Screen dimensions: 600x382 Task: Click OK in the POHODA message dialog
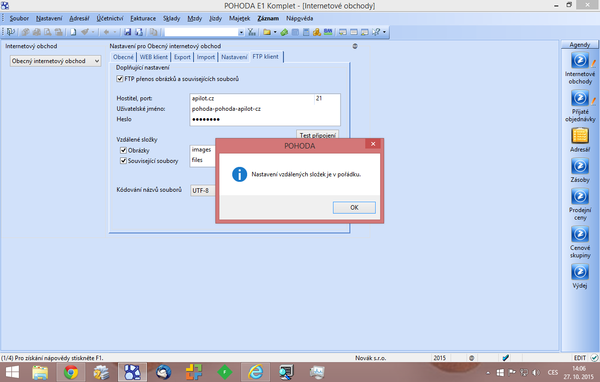point(354,207)
